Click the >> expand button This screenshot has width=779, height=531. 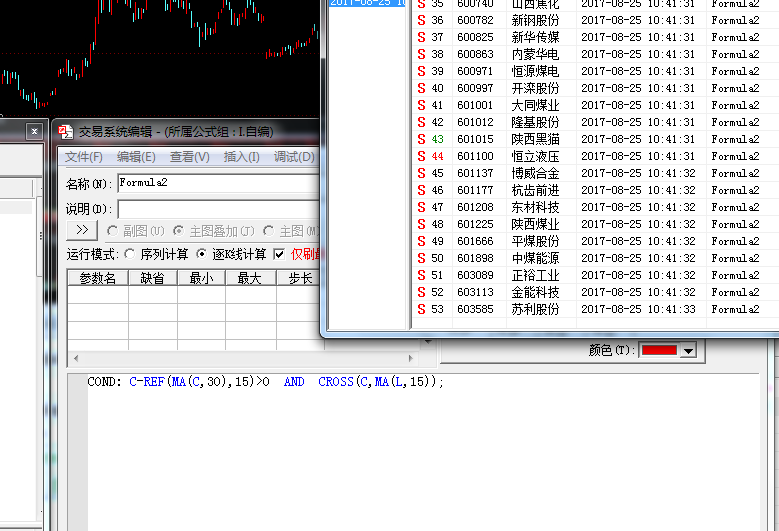(x=82, y=230)
